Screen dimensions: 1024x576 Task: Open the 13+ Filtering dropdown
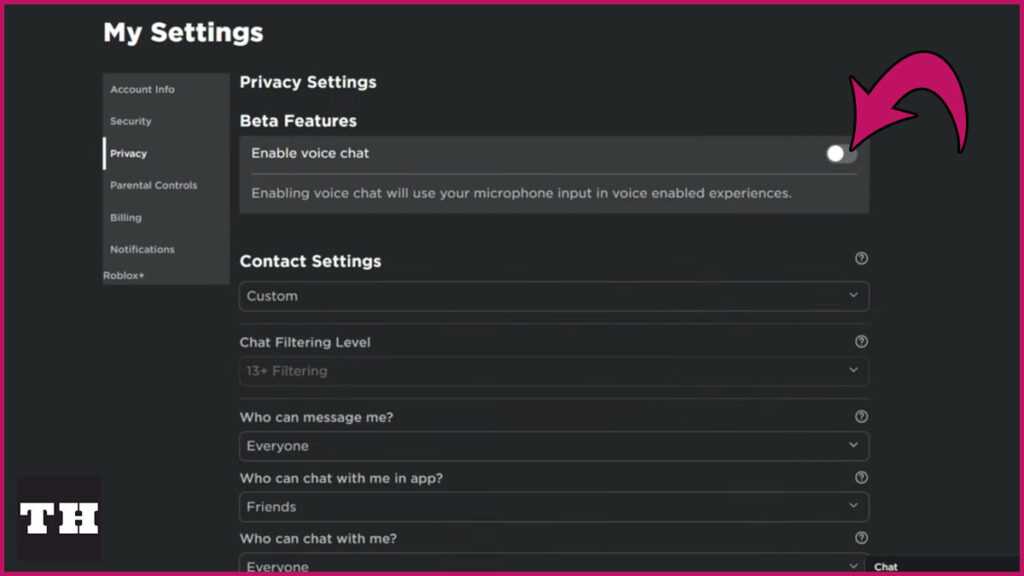[554, 371]
